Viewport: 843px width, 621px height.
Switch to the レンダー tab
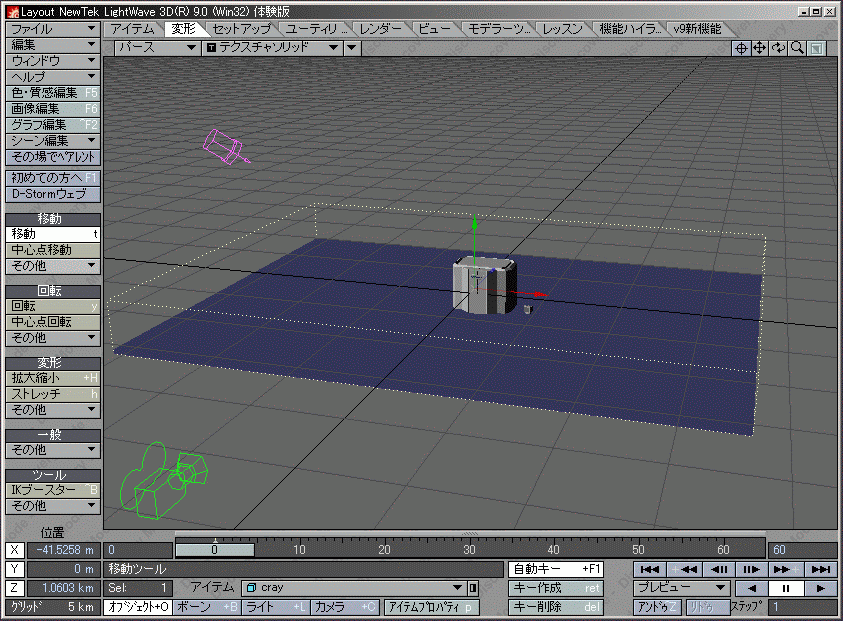click(380, 29)
